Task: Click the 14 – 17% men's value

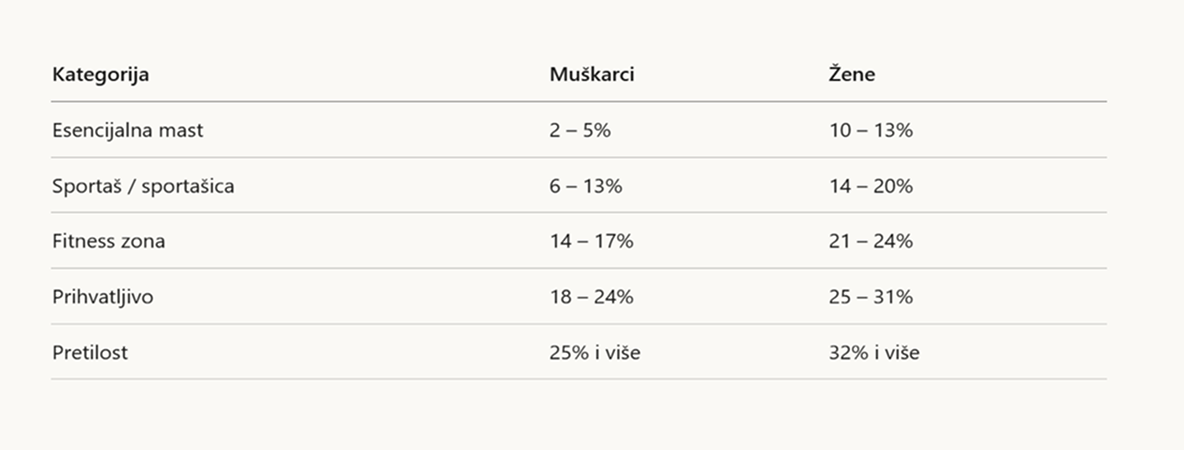Action: (592, 242)
